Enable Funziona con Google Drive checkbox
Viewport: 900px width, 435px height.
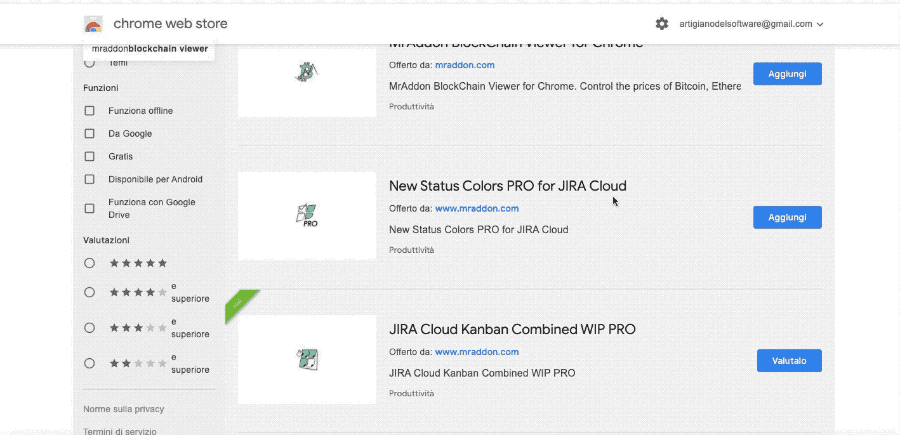[x=90, y=208]
